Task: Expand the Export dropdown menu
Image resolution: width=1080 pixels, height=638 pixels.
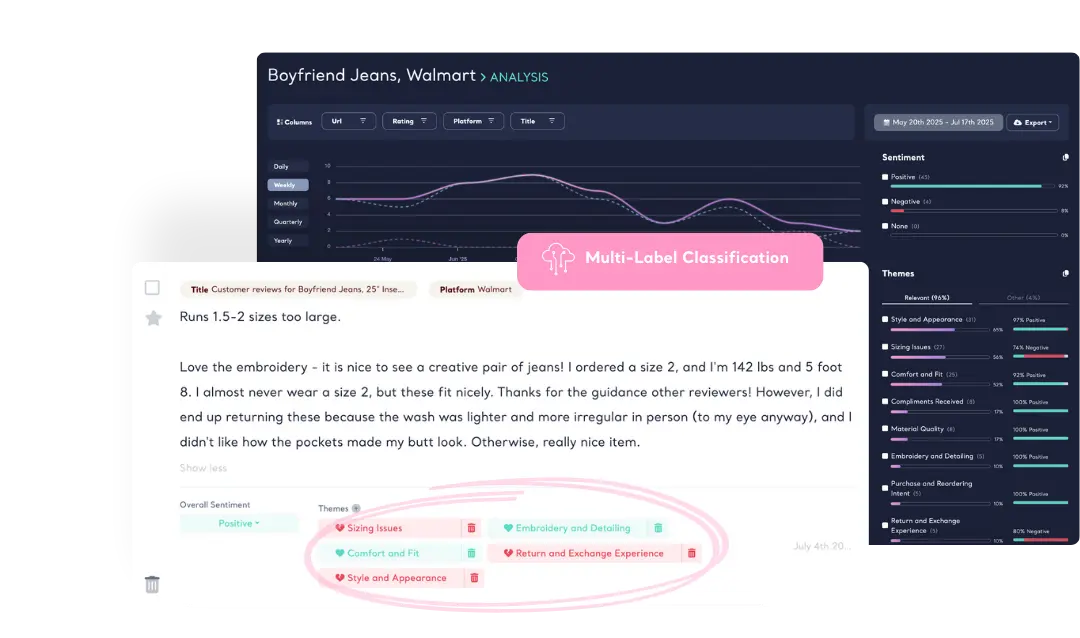Action: point(1032,122)
